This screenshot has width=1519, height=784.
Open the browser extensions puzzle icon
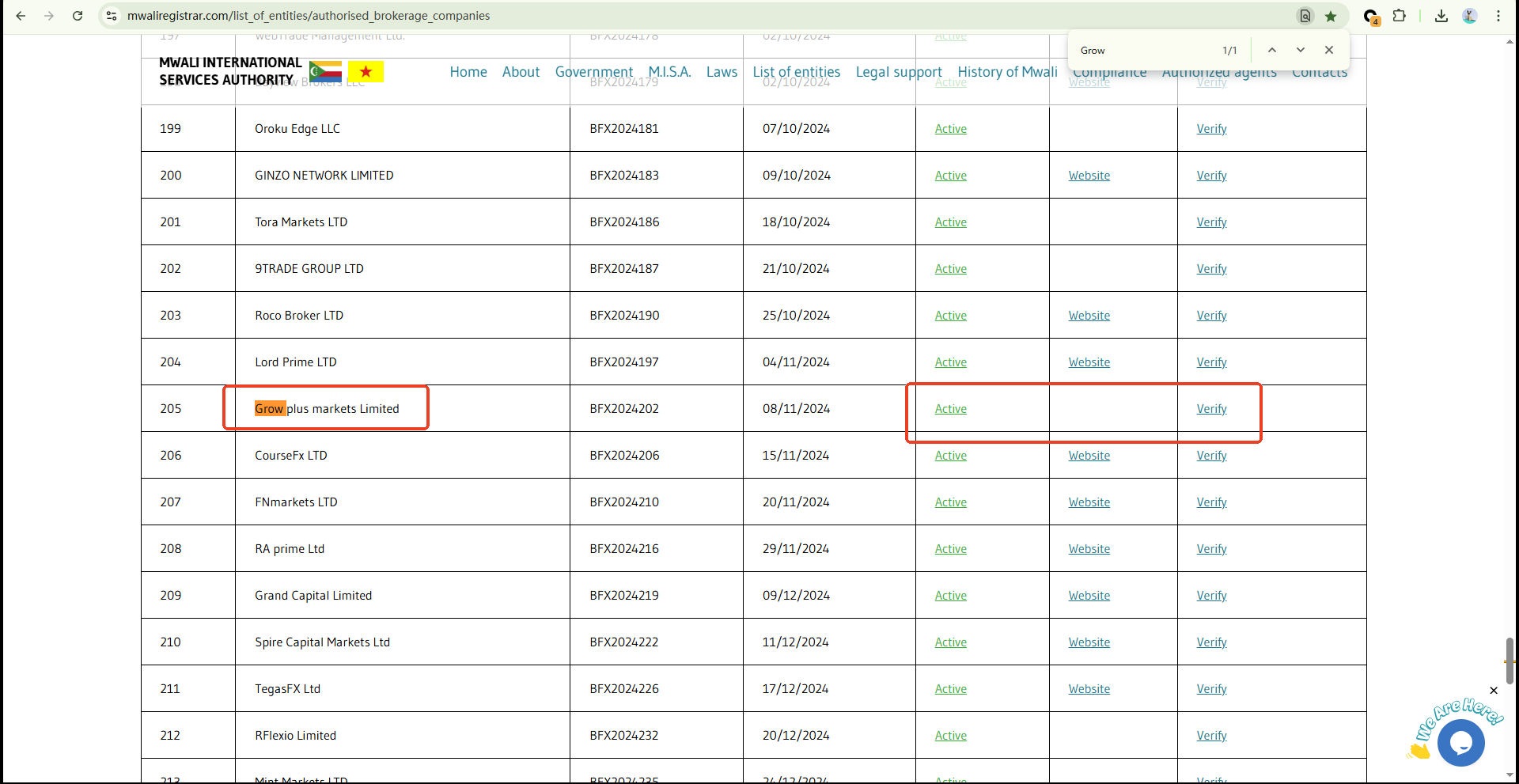point(1400,16)
